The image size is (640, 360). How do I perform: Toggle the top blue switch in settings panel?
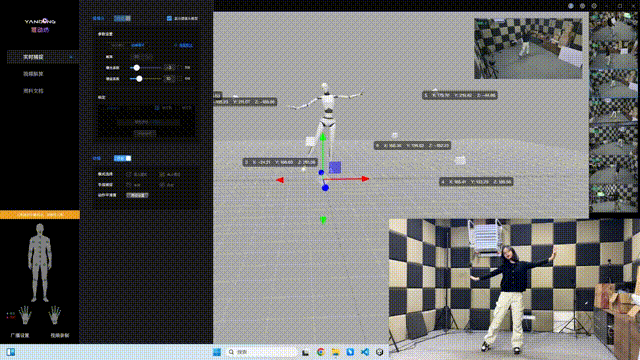(122, 18)
